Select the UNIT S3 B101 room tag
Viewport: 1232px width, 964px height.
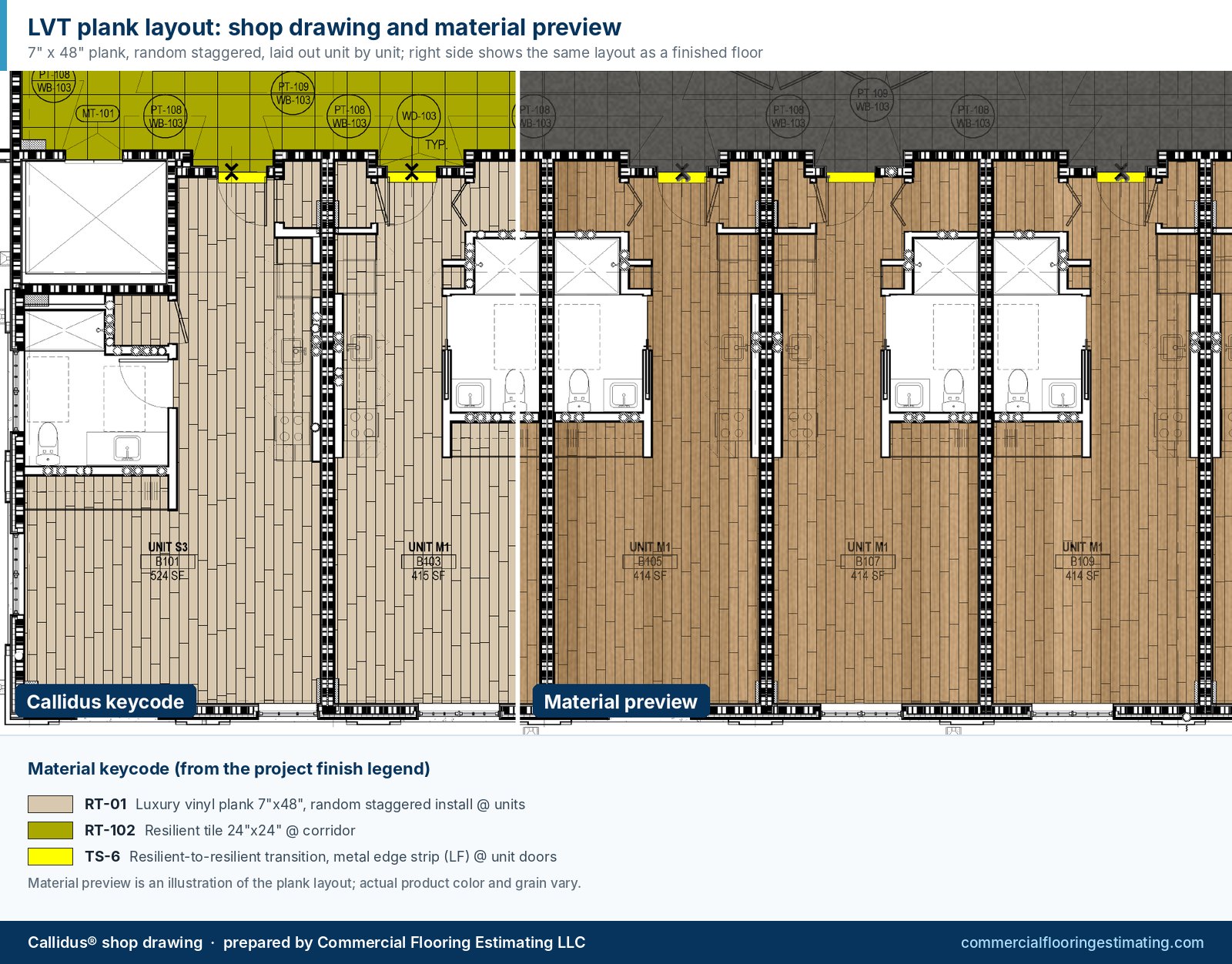tap(168, 561)
